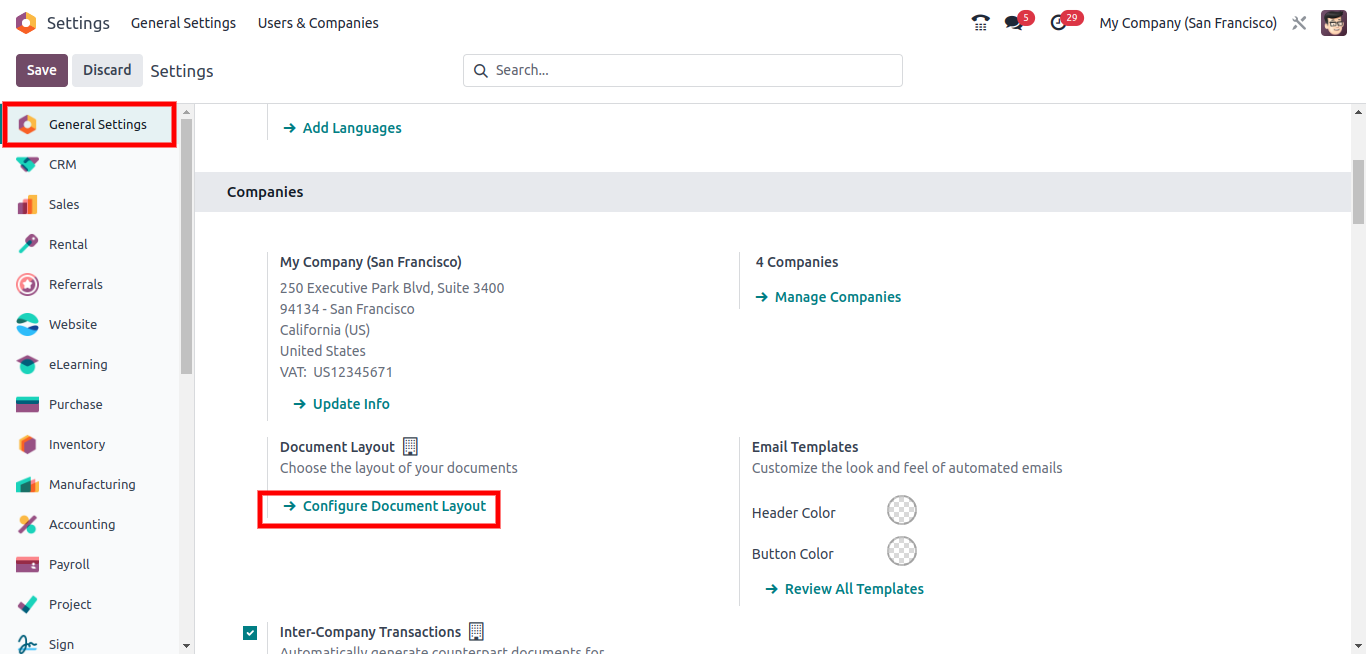1366x654 pixels.
Task: Select the Referrals icon in sidebar
Action: [x=28, y=284]
